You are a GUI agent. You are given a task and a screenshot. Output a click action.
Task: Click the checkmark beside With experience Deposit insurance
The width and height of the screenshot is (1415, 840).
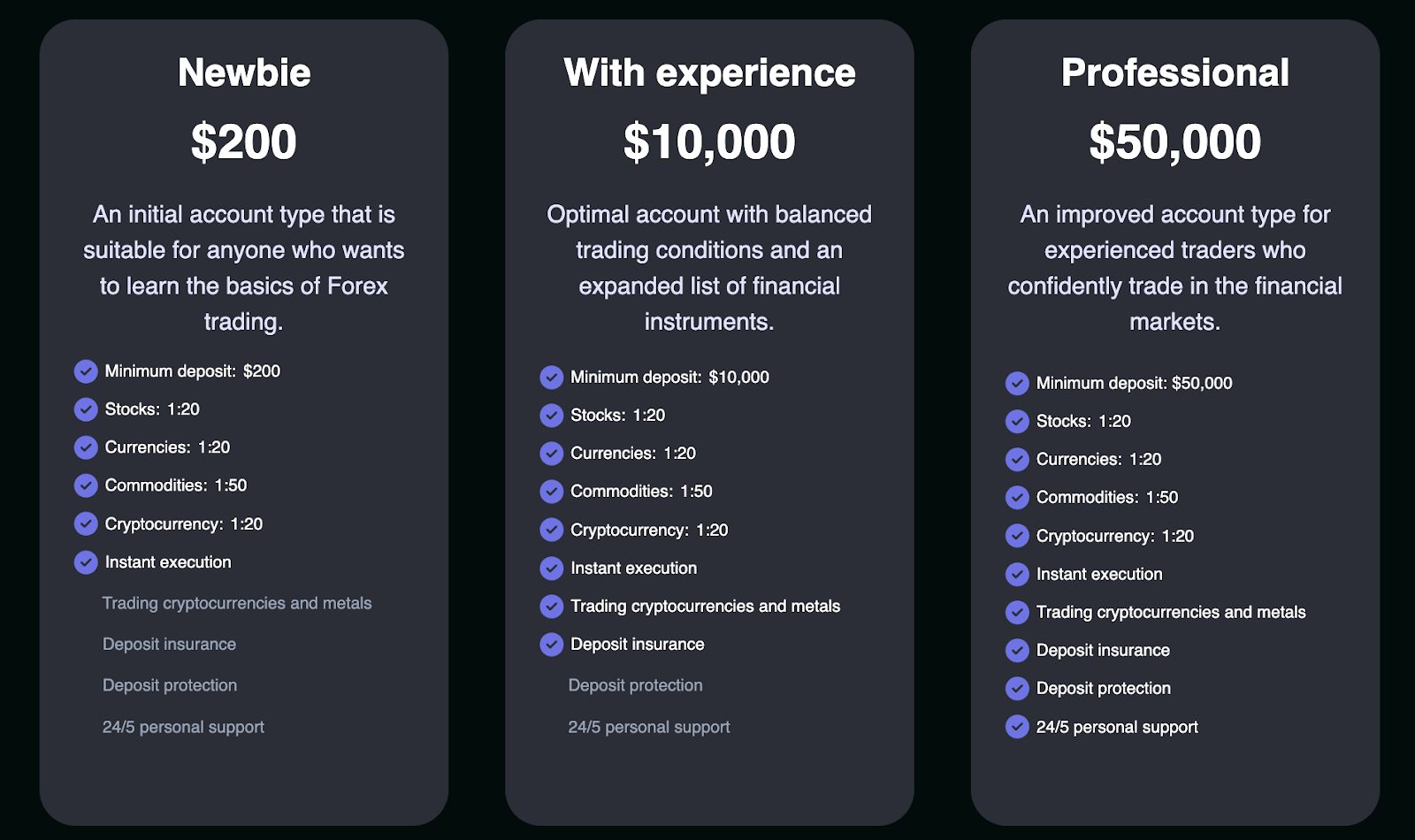pos(552,645)
